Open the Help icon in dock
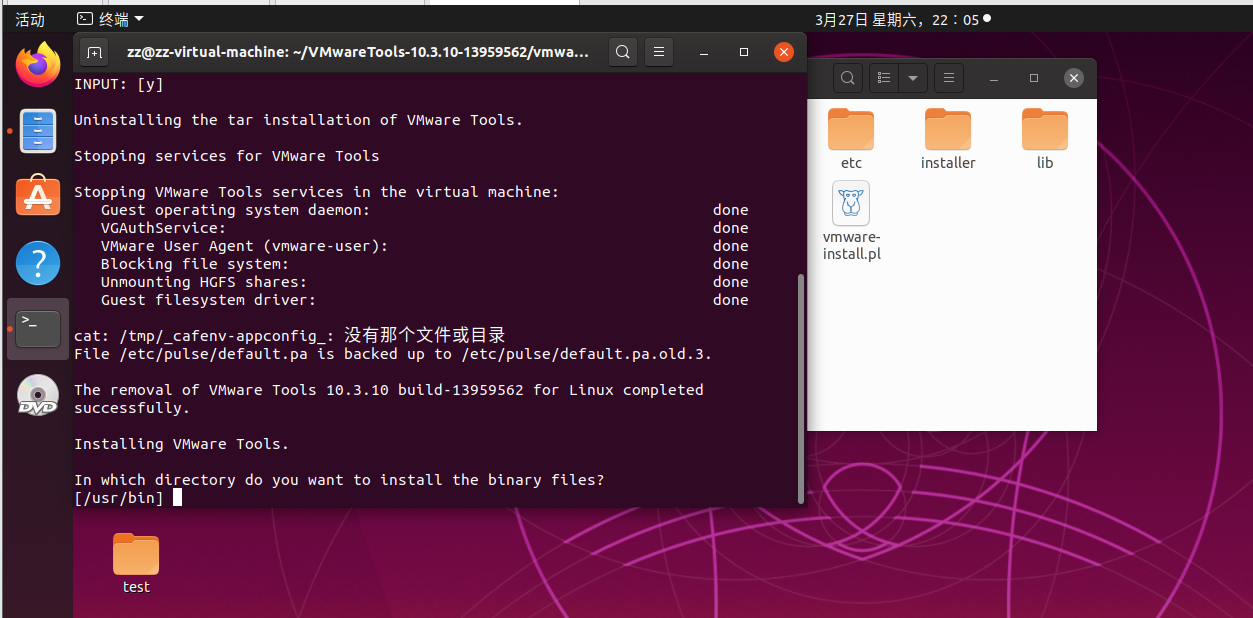The width and height of the screenshot is (1253, 618). tap(38, 264)
